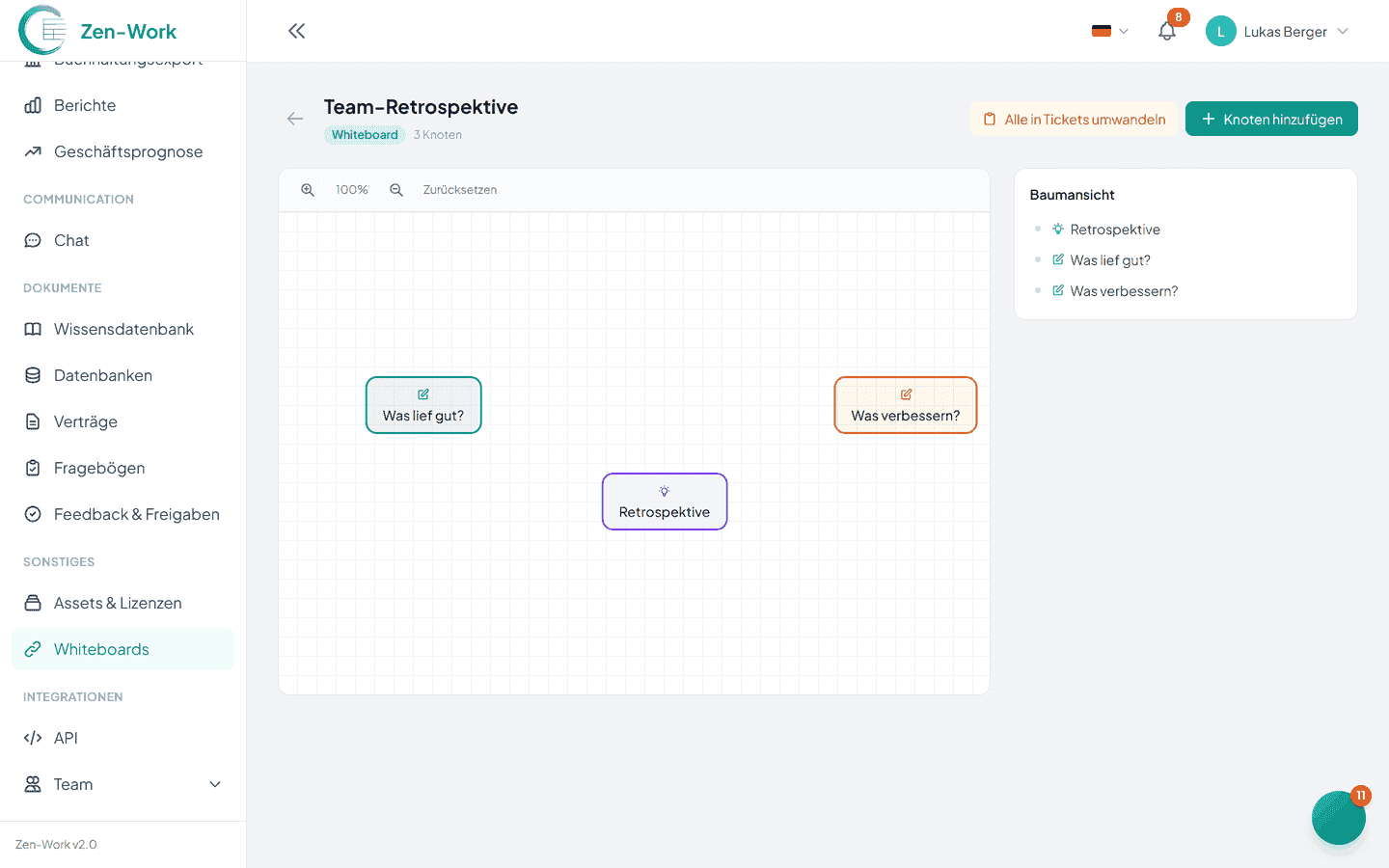Open the language flag dropdown
Image resolution: width=1389 pixels, height=868 pixels.
click(1109, 31)
